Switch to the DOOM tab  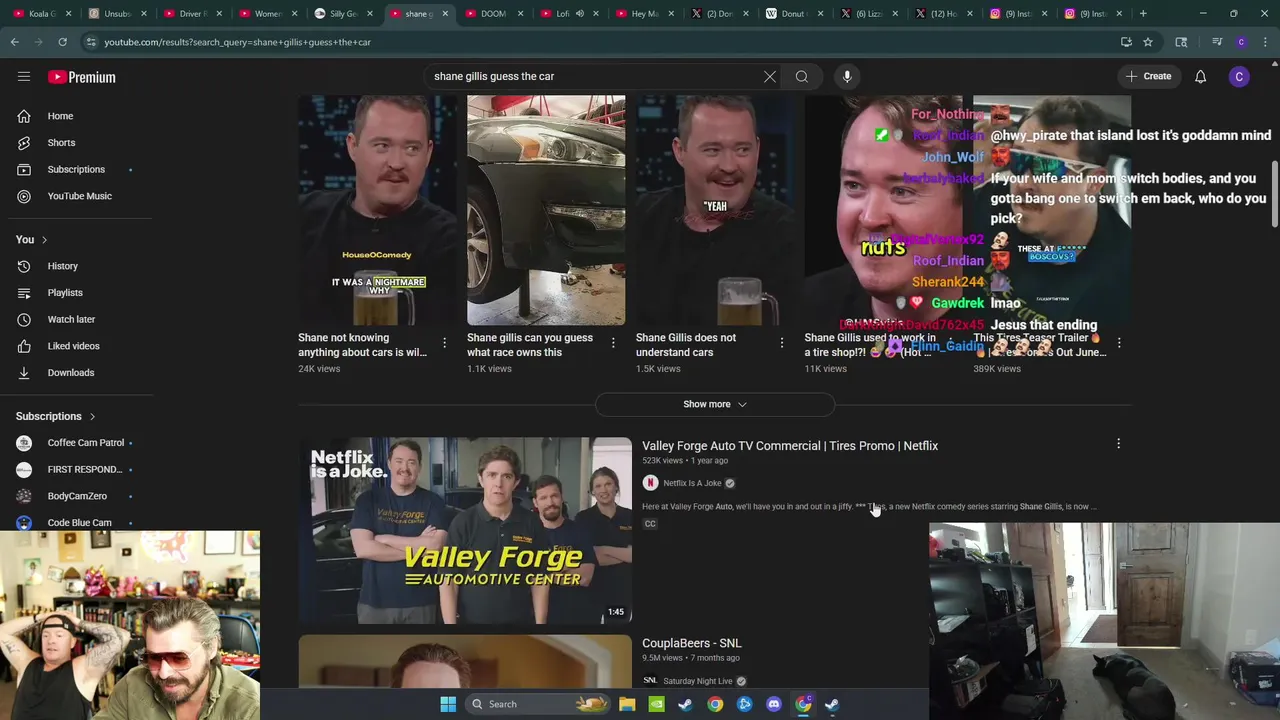[x=493, y=14]
